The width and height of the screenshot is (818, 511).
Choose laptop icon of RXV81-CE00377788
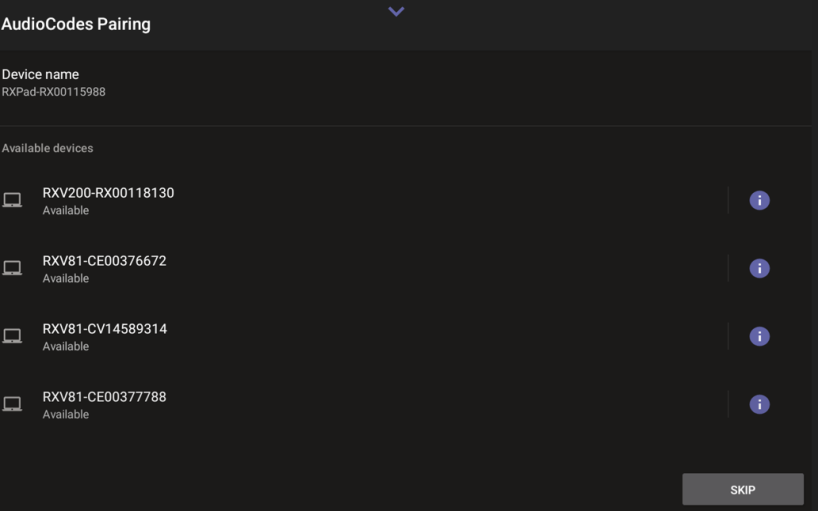(12, 404)
